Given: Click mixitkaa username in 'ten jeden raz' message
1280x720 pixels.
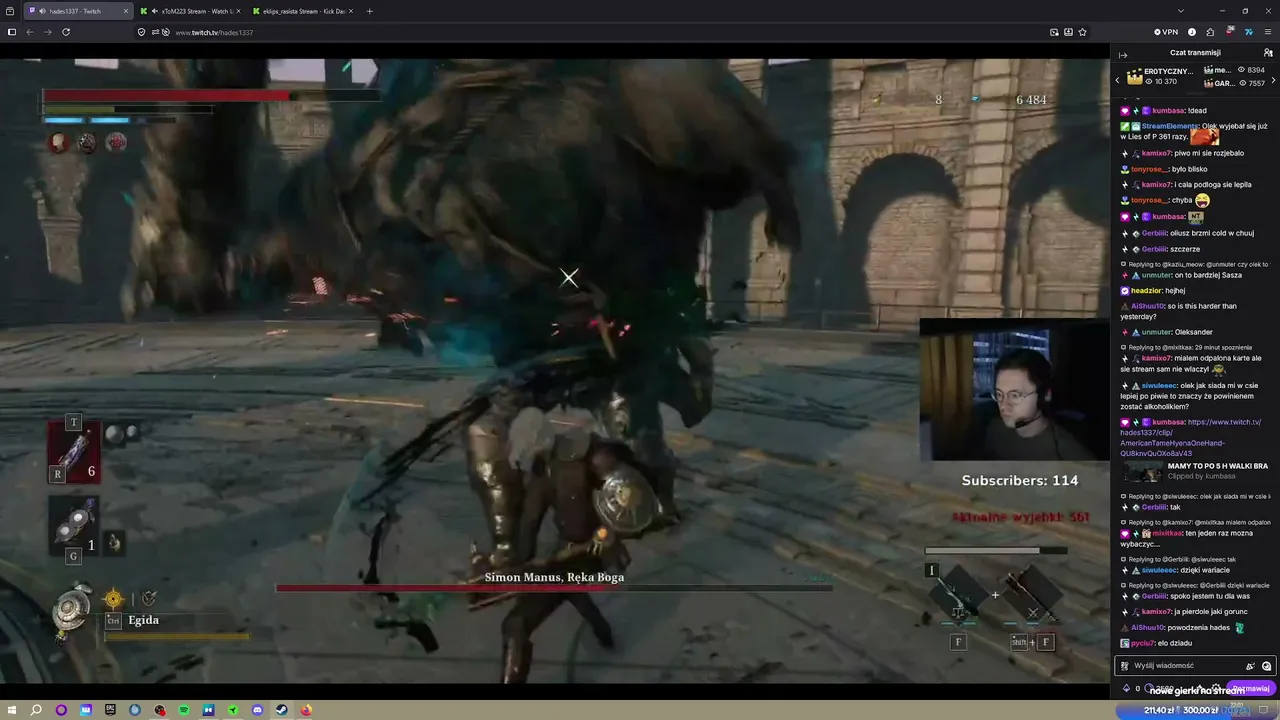Looking at the screenshot, I should pos(1168,533).
